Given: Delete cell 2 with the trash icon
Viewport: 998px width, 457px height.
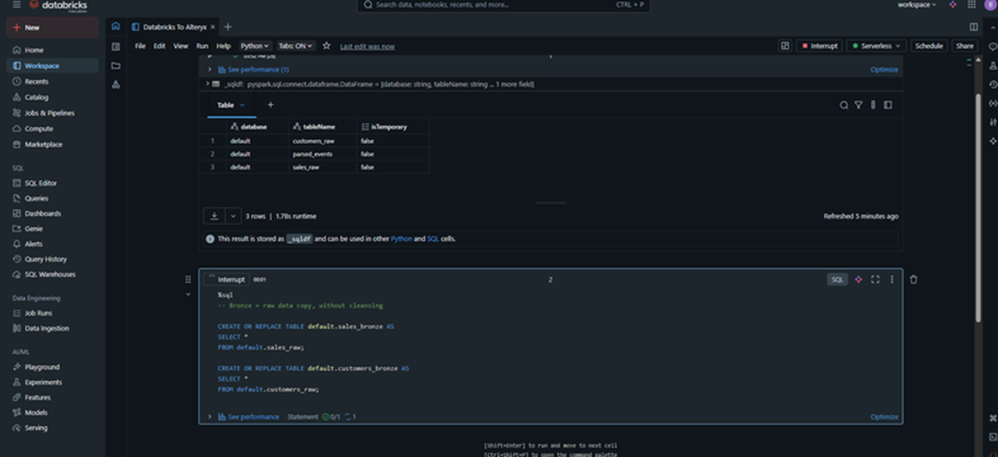Looking at the screenshot, I should 913,279.
